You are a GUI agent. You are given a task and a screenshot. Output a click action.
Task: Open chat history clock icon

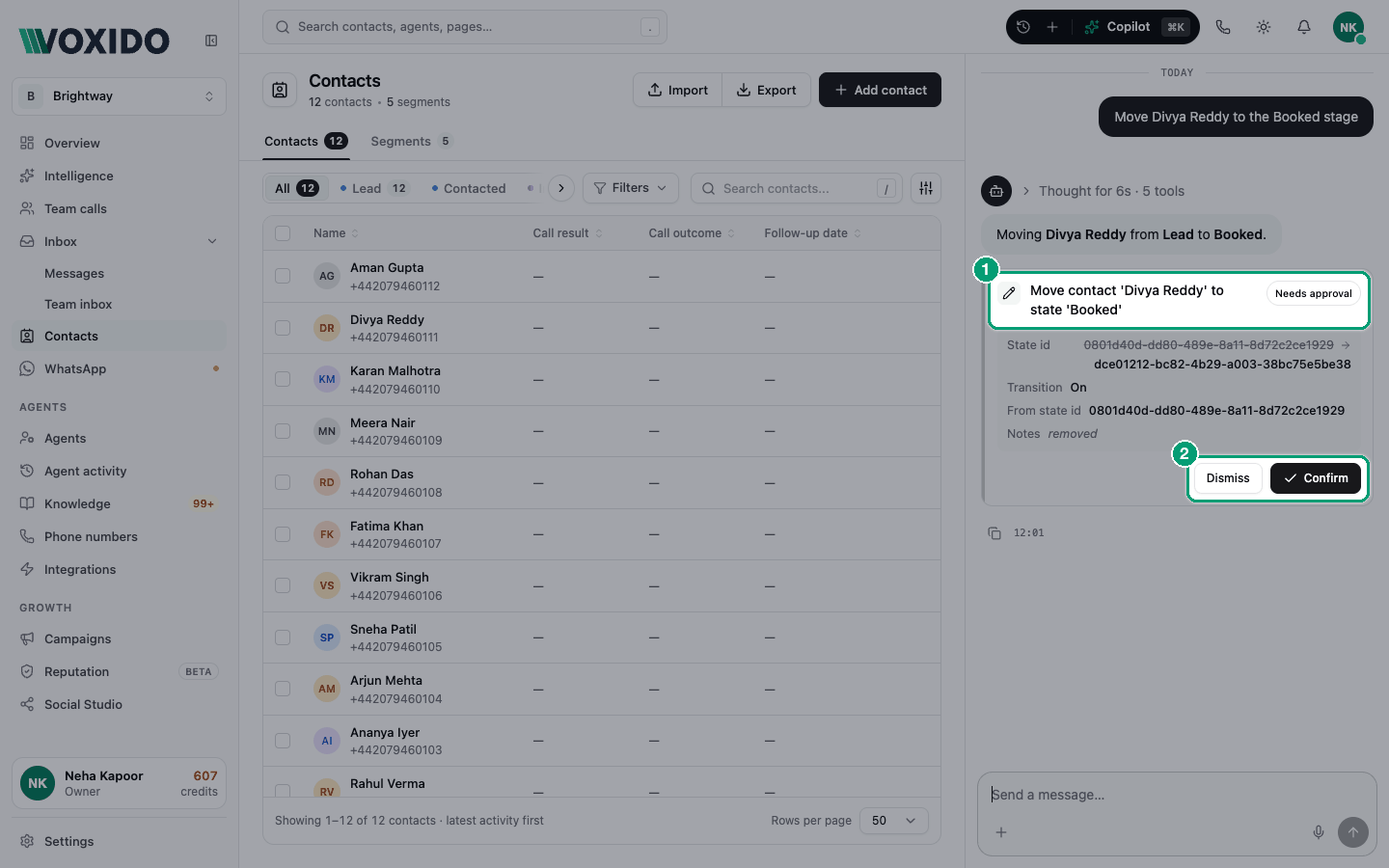pos(1023,27)
